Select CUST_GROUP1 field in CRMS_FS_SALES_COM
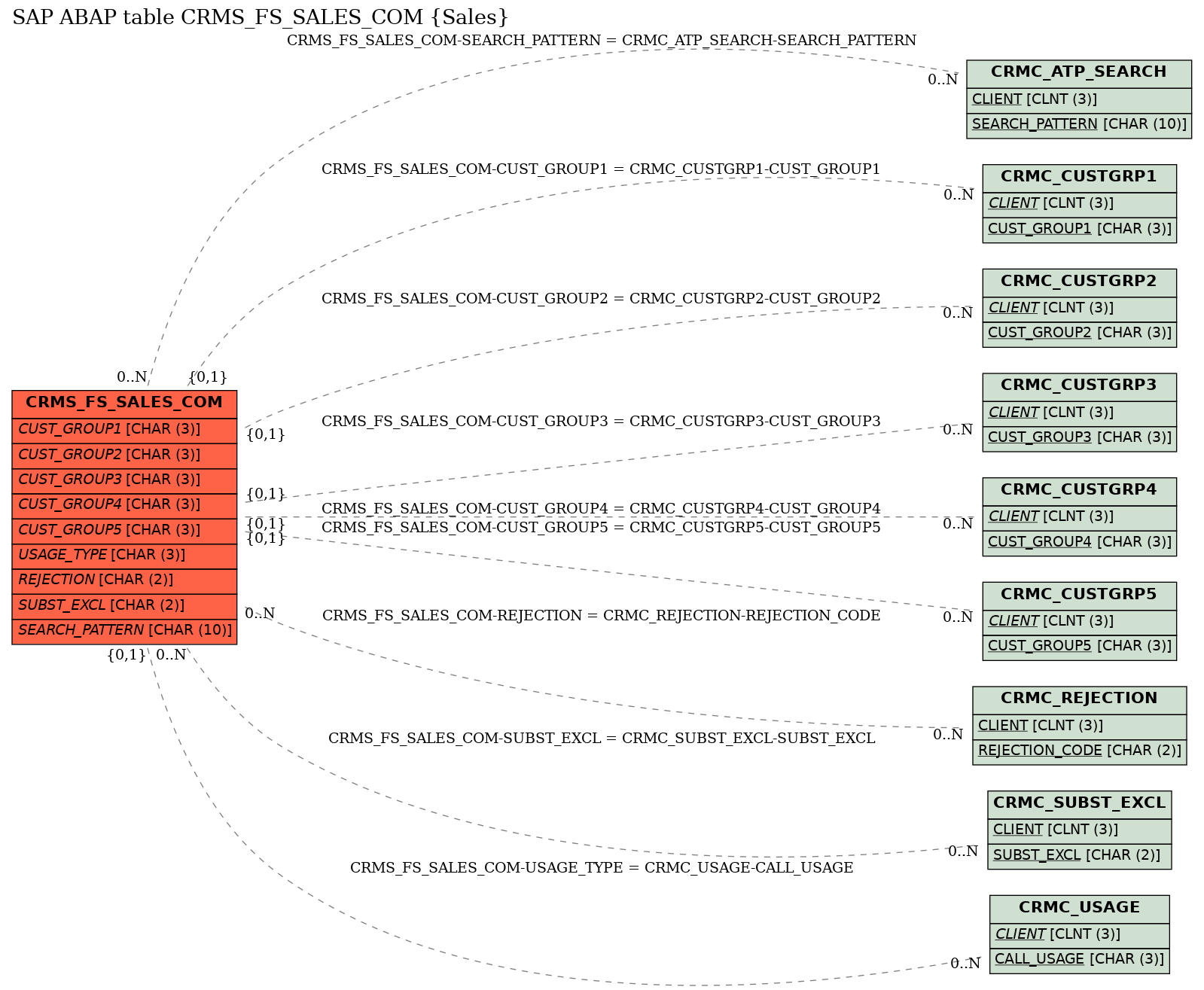1204x990 pixels. click(x=124, y=430)
